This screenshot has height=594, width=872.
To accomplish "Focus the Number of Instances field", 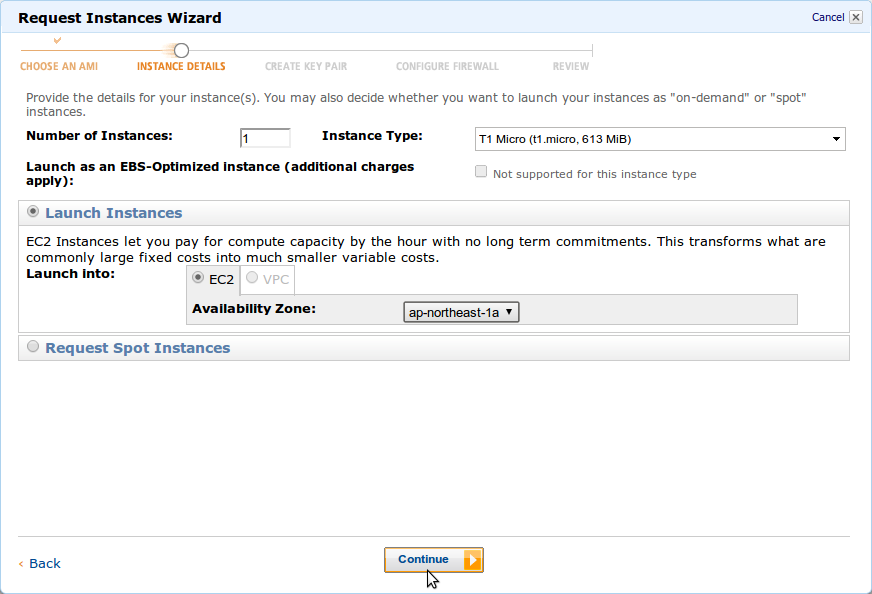I will point(265,138).
